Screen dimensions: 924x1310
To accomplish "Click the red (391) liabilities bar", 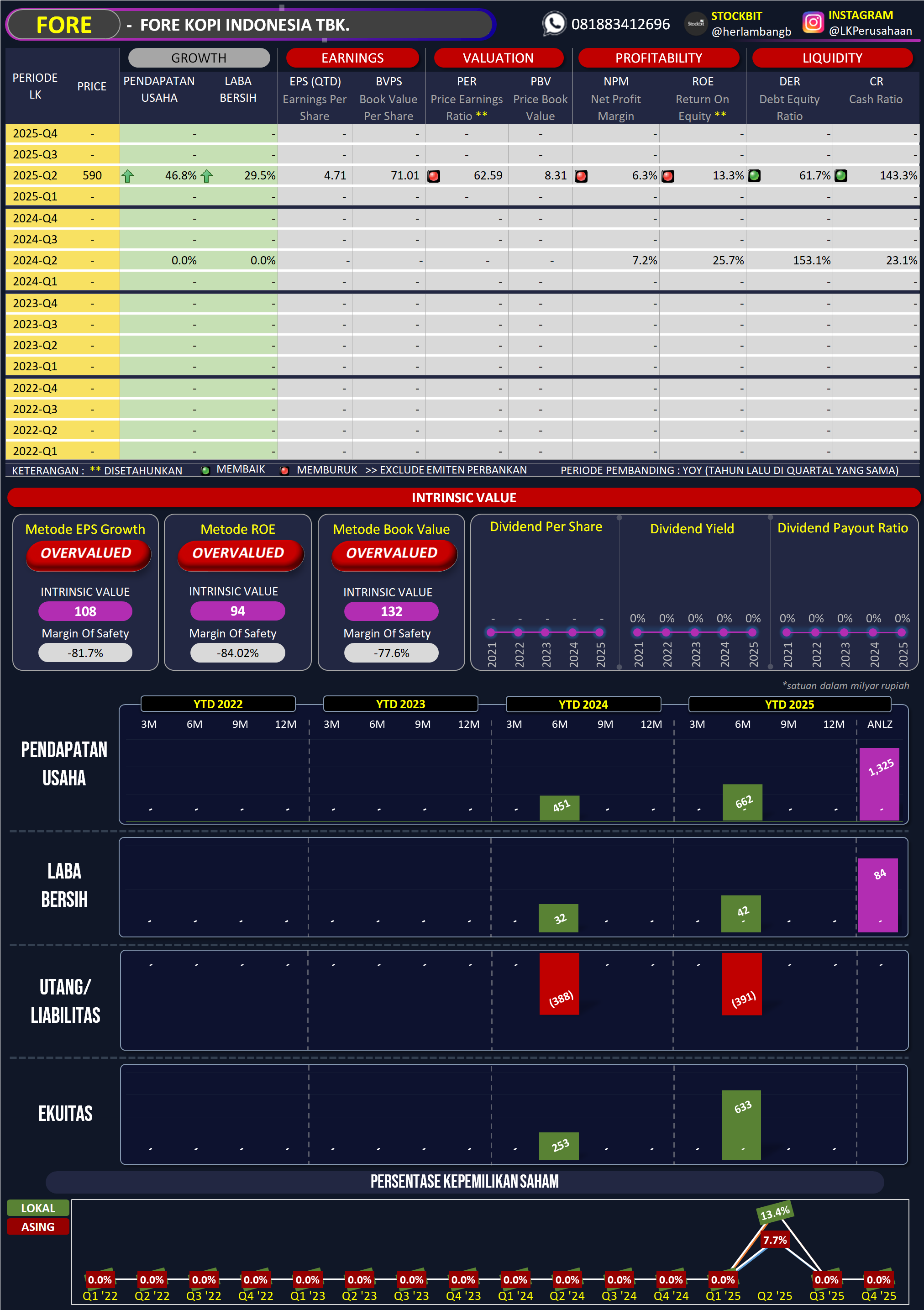I will coord(742,984).
